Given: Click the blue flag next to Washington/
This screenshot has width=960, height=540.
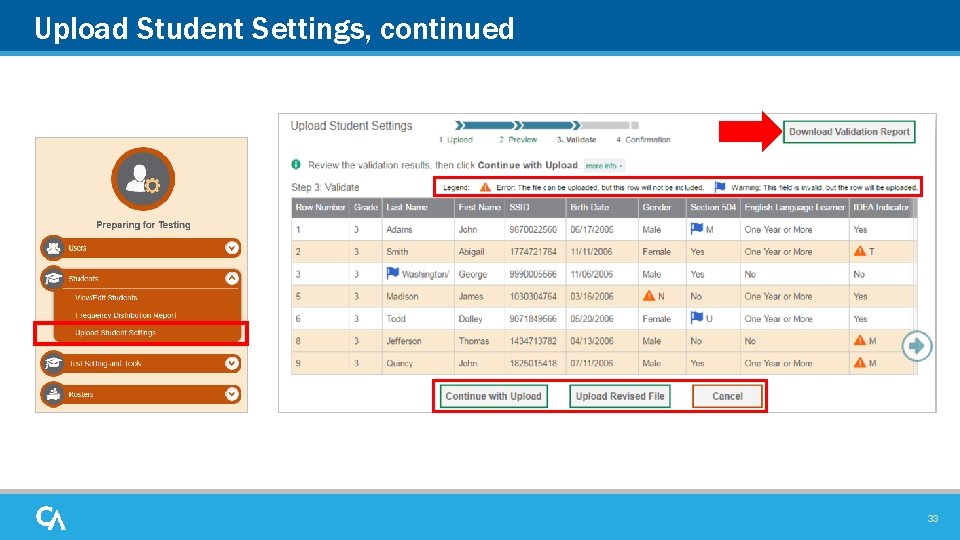Looking at the screenshot, I should click(x=392, y=273).
